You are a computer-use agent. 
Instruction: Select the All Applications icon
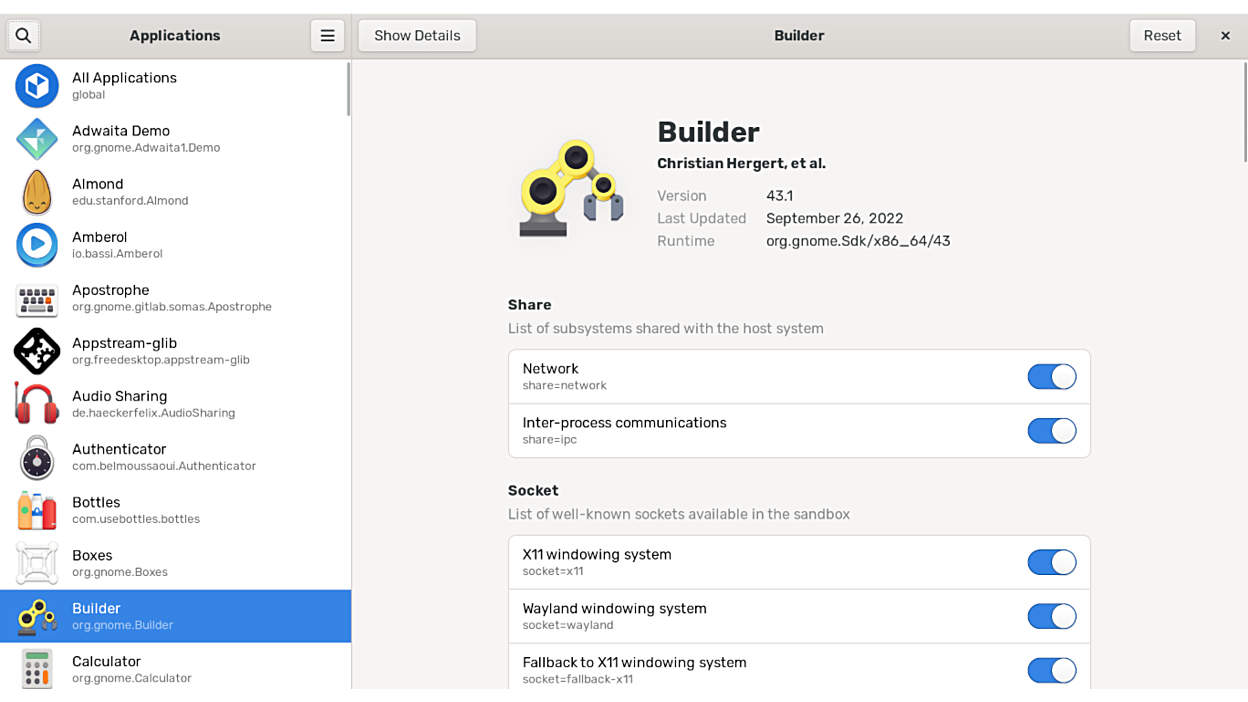pos(37,86)
